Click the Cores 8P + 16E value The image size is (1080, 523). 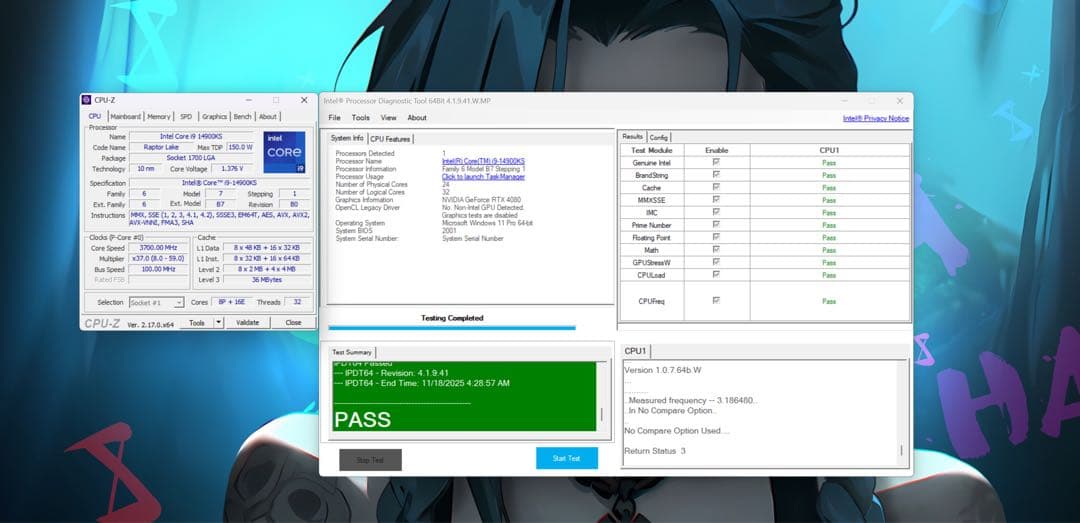[x=231, y=302]
